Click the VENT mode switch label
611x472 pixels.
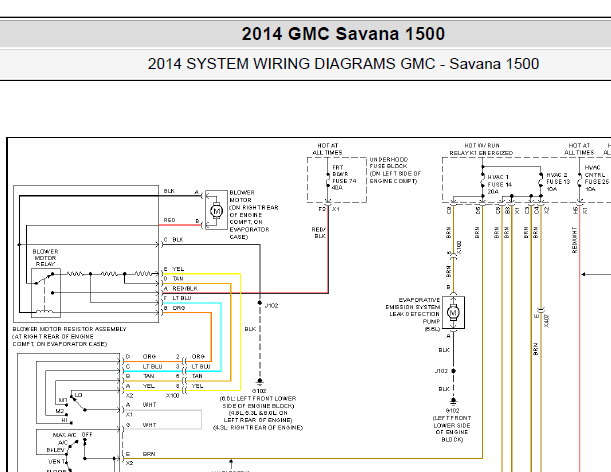57,461
